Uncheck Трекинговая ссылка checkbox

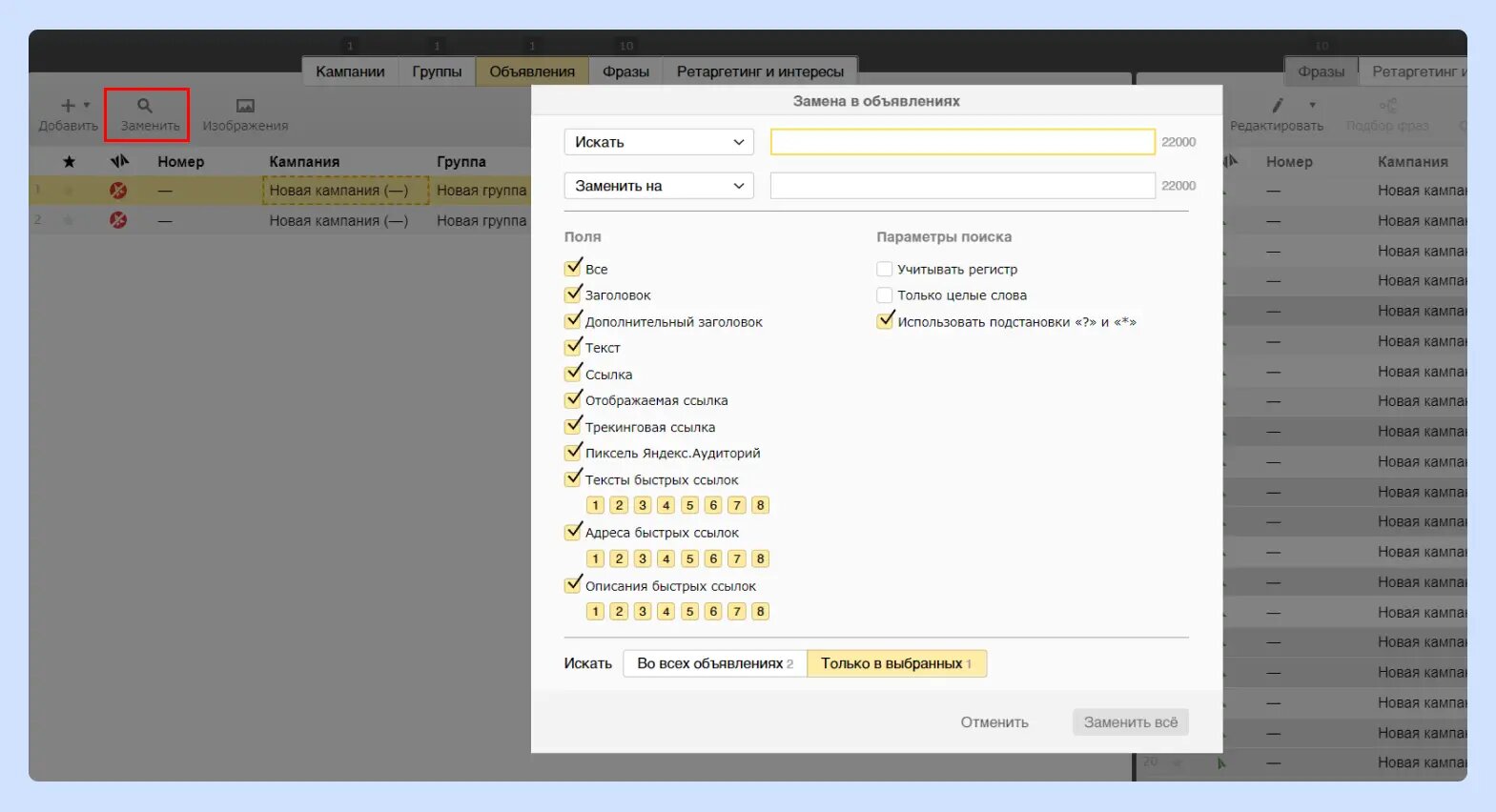click(573, 426)
